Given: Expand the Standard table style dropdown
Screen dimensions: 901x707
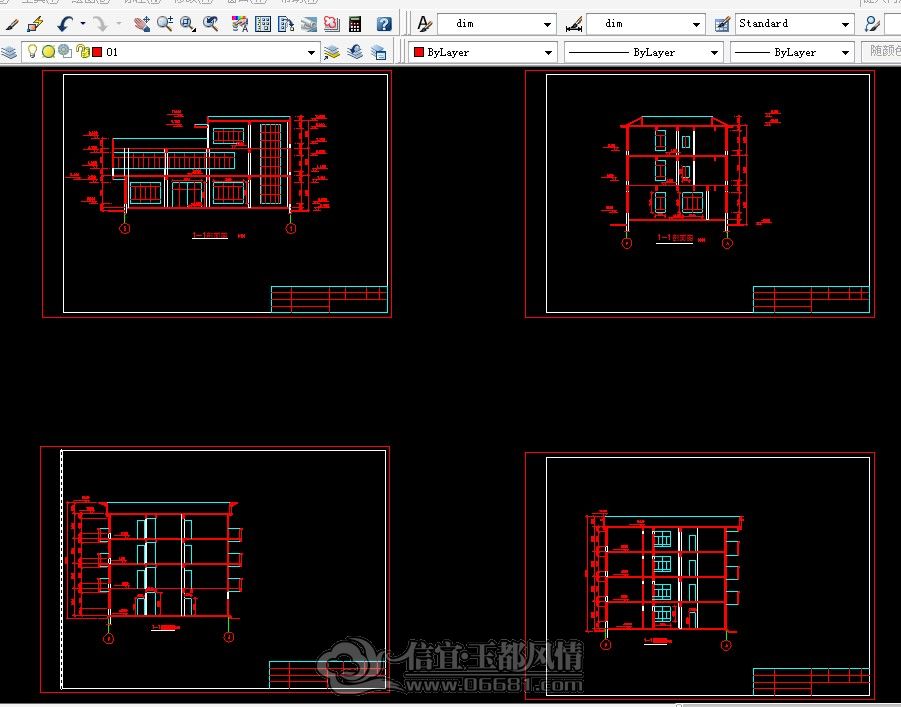Looking at the screenshot, I should (x=845, y=24).
